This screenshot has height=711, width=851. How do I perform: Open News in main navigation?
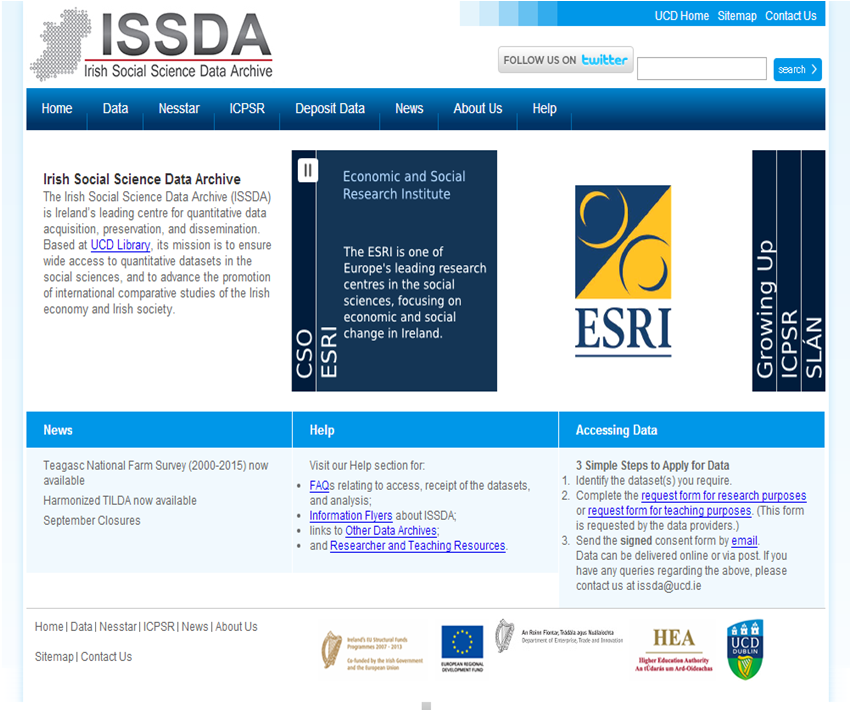[x=409, y=109]
